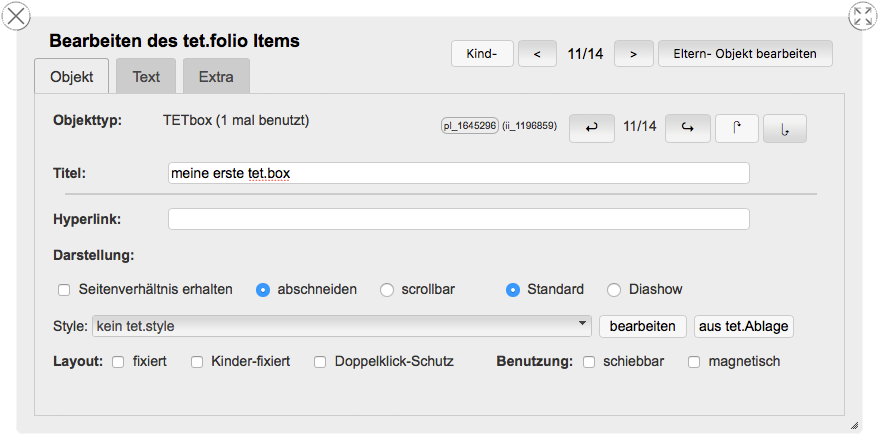The image size is (881, 440).
Task: Open the Style dropdown 'kein tet.style'
Action: click(x=341, y=325)
